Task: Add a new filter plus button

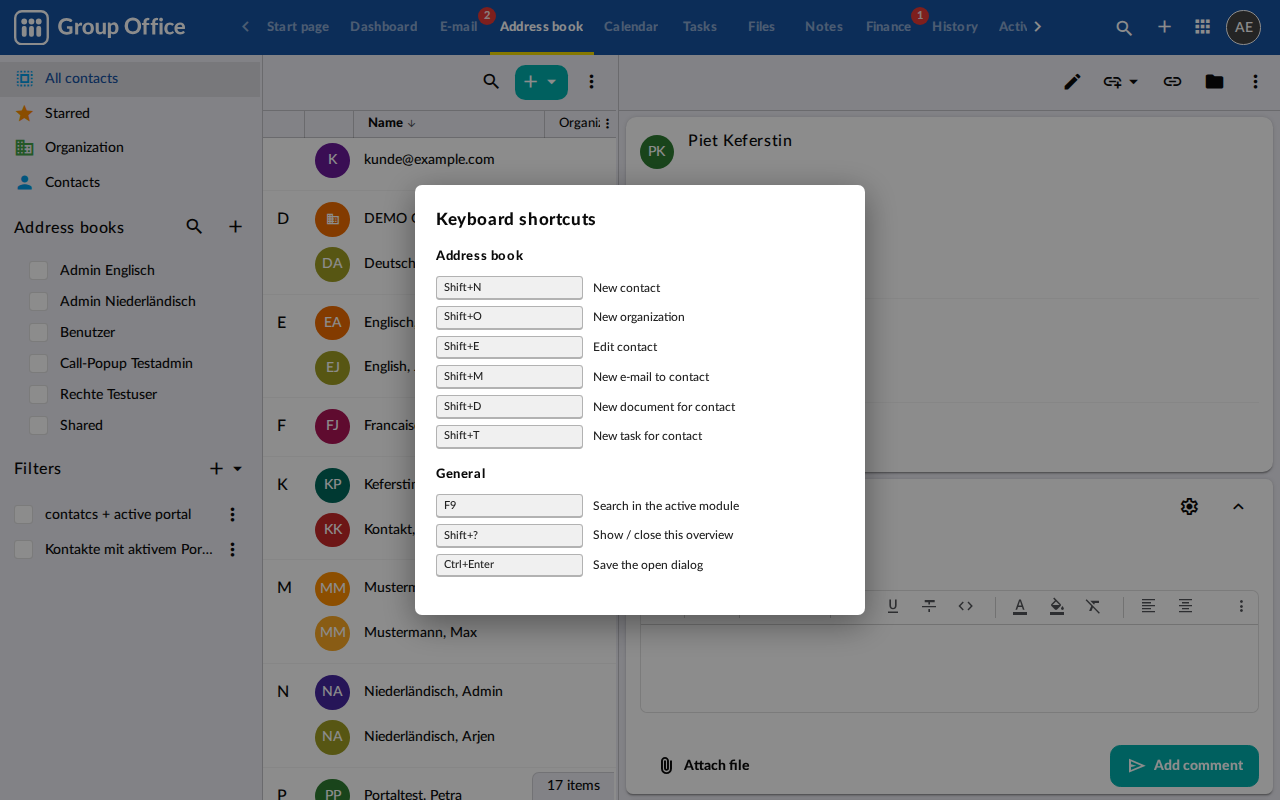Action: click(216, 468)
